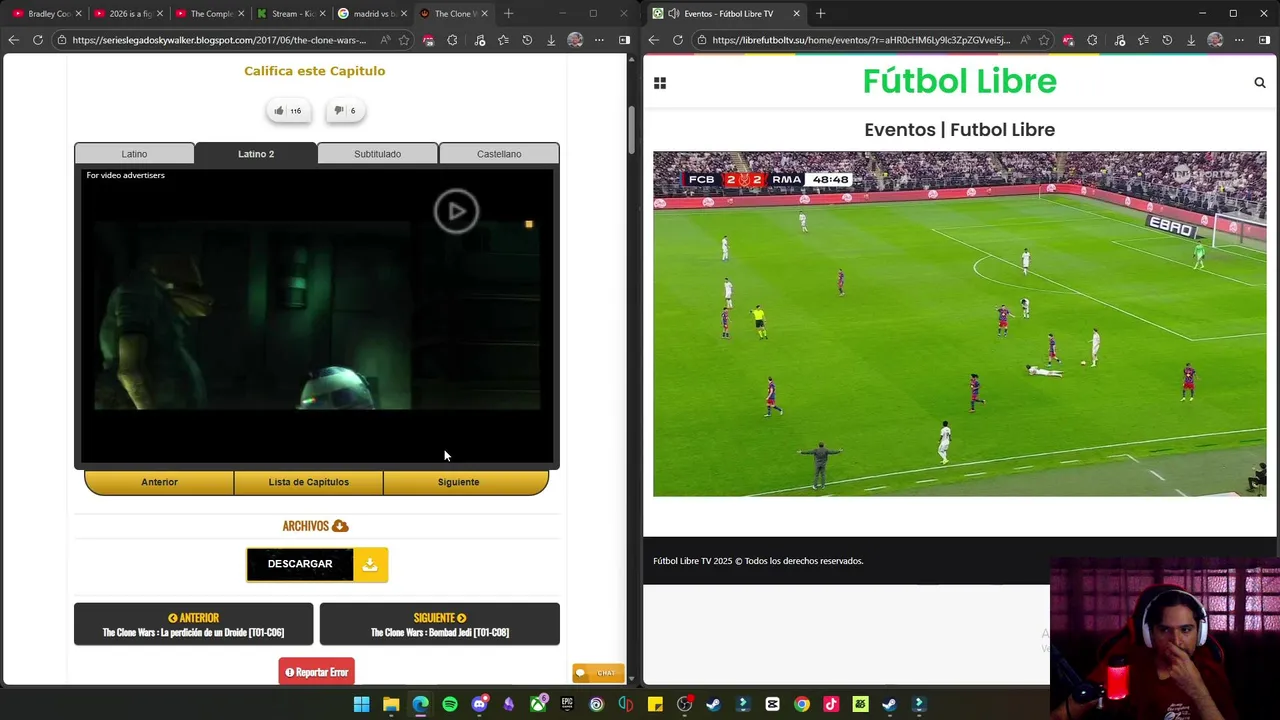Select the Latino tab
Viewport: 1280px width, 720px height.
click(134, 154)
